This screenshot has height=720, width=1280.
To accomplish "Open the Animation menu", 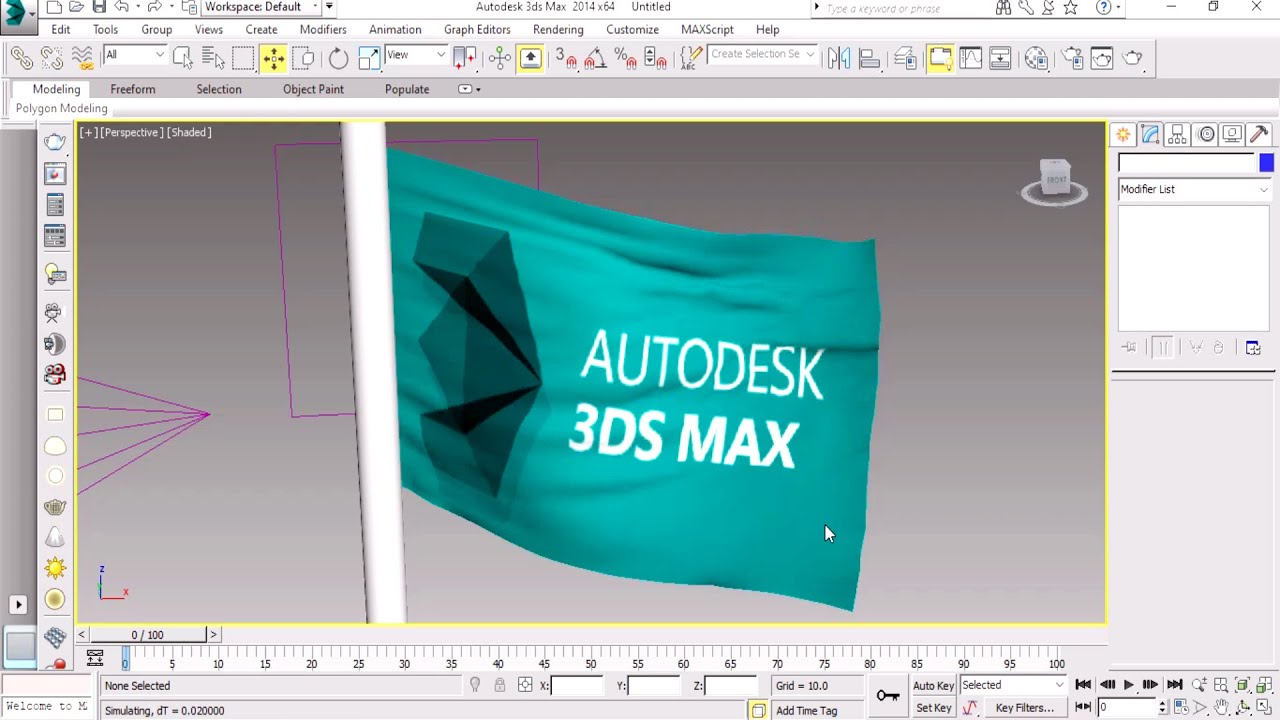I will 395,29.
